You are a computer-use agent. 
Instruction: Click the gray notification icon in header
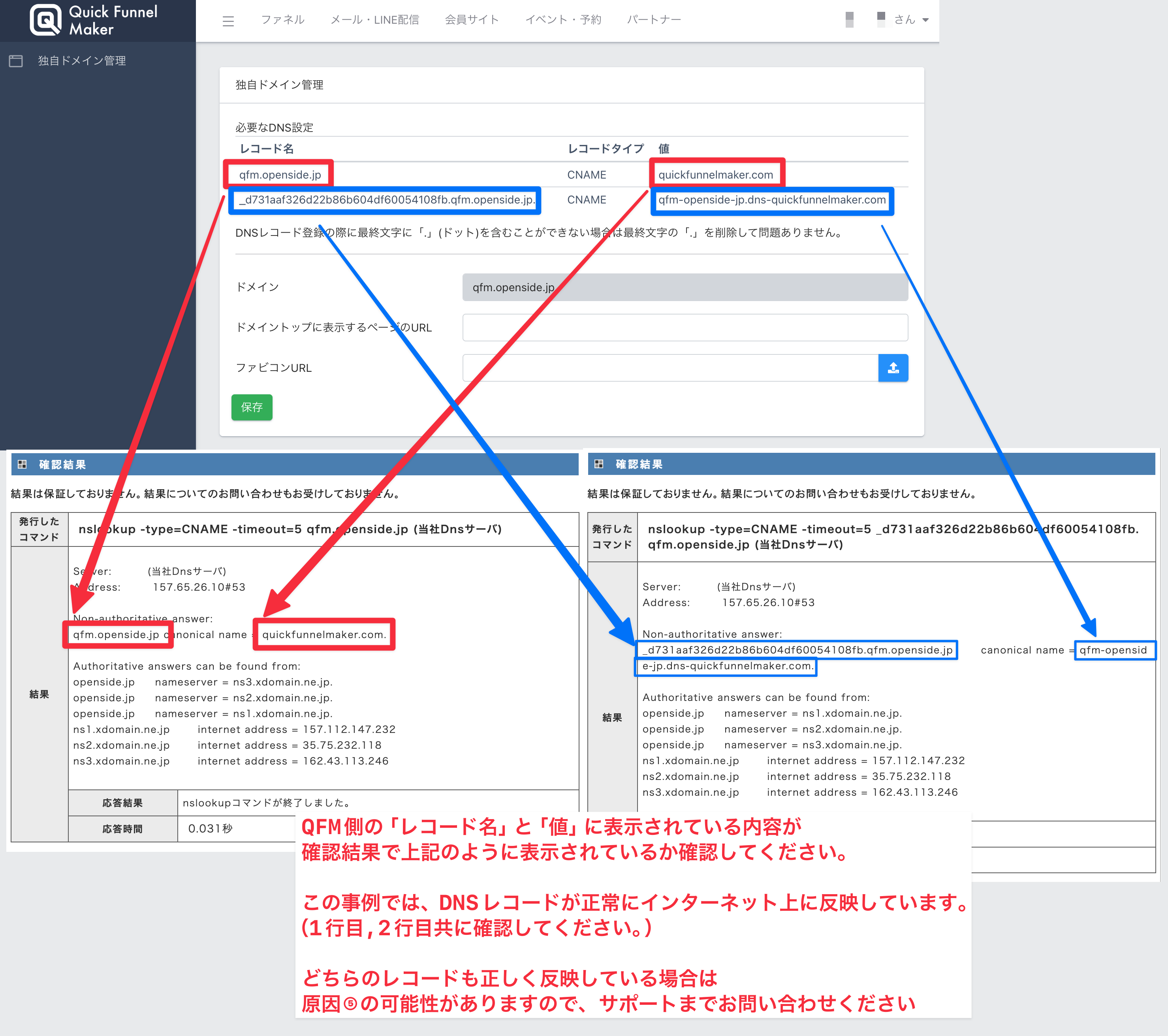(x=849, y=19)
